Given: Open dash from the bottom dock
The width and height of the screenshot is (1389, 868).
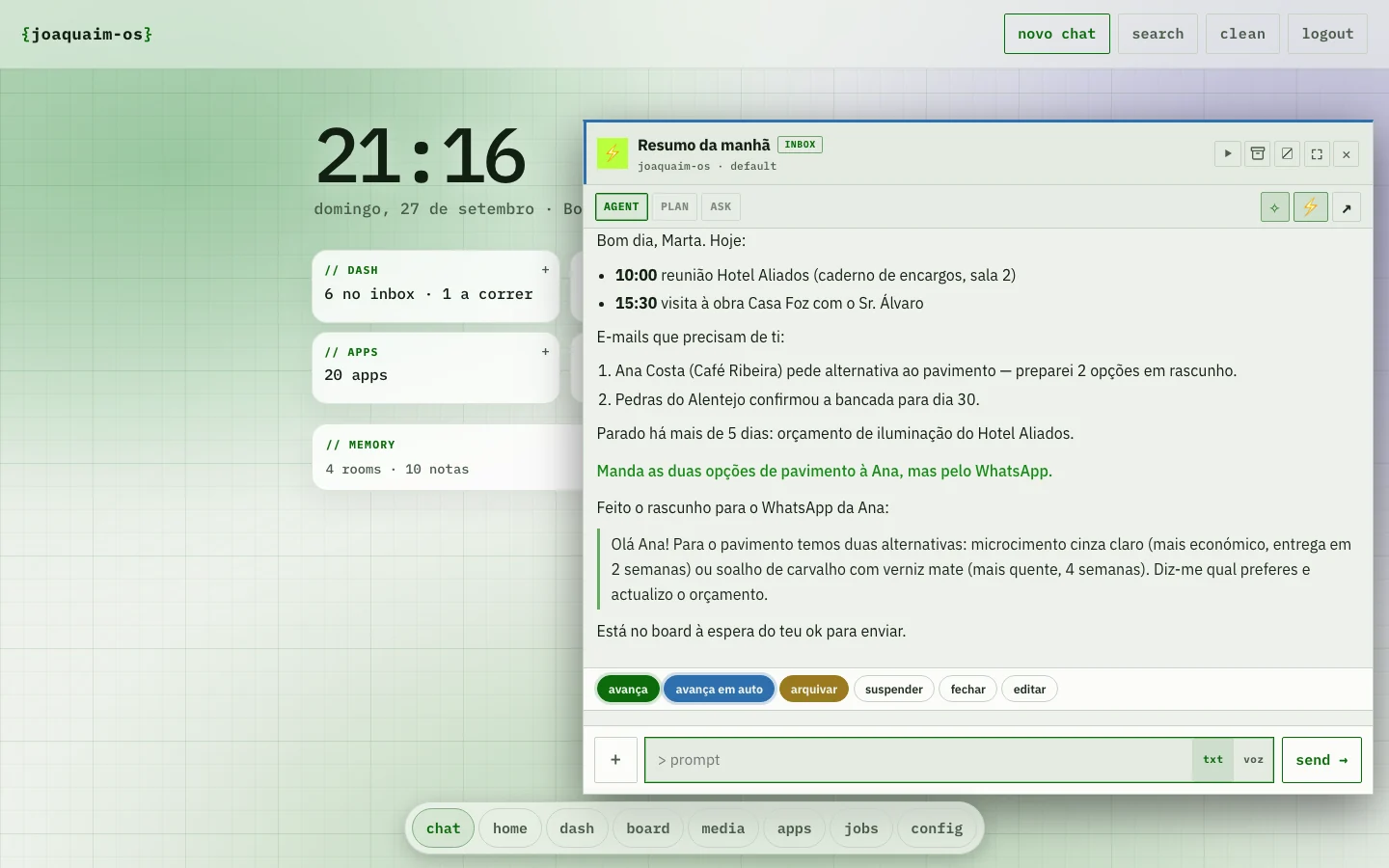Looking at the screenshot, I should (577, 828).
